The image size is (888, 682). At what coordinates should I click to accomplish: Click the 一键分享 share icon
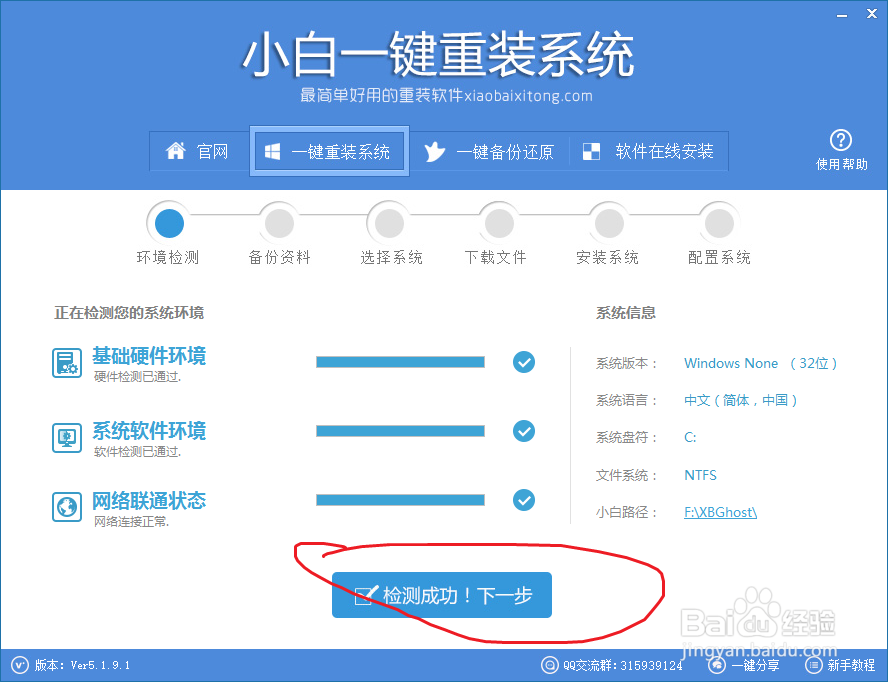click(x=717, y=665)
